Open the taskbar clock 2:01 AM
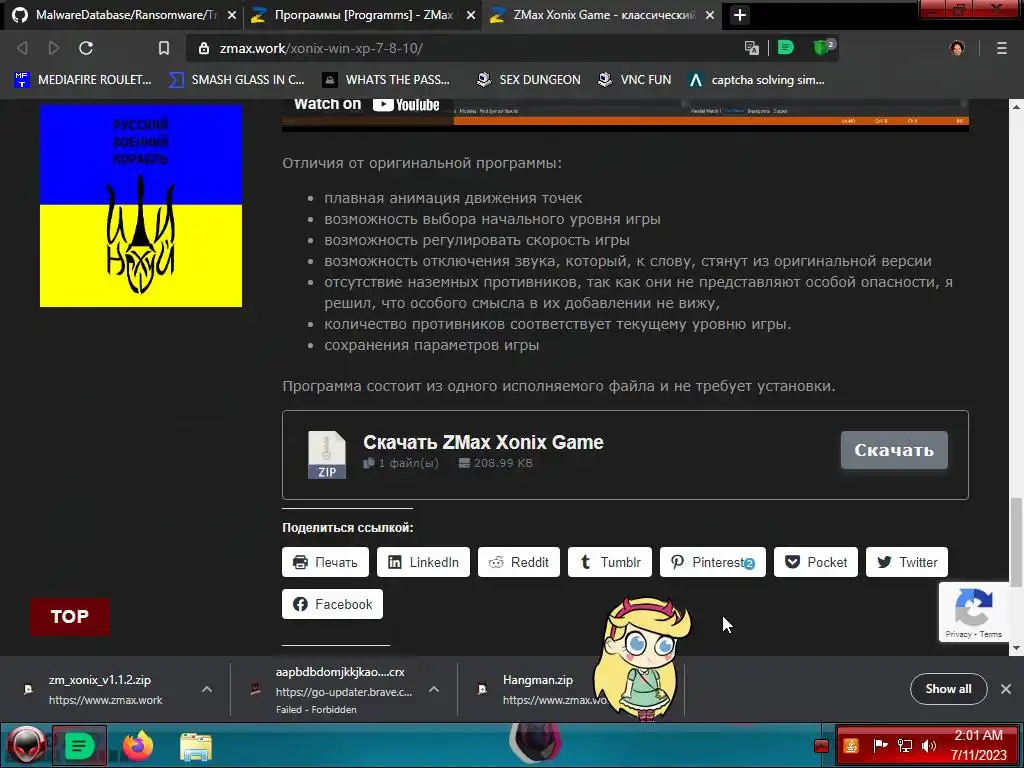 (978, 745)
